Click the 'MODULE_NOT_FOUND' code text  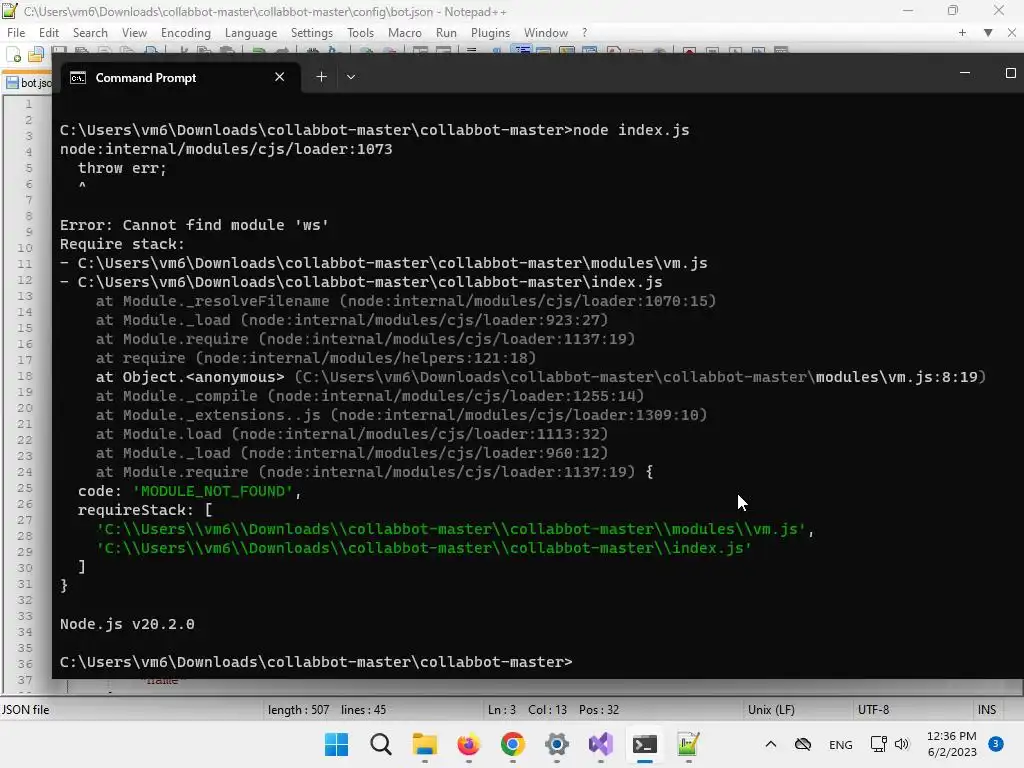pyautogui.click(x=212, y=491)
